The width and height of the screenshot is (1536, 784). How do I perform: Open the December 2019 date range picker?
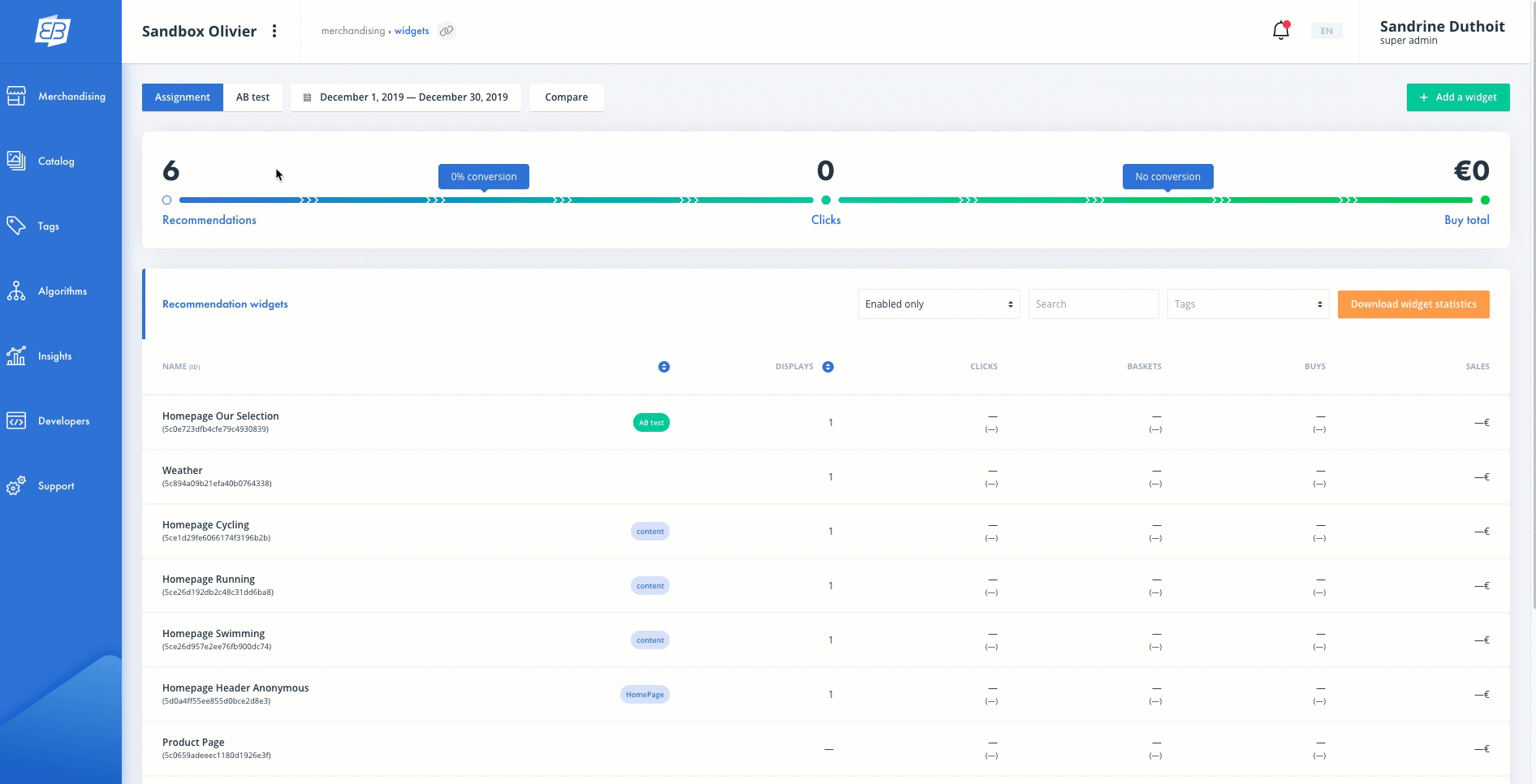406,97
